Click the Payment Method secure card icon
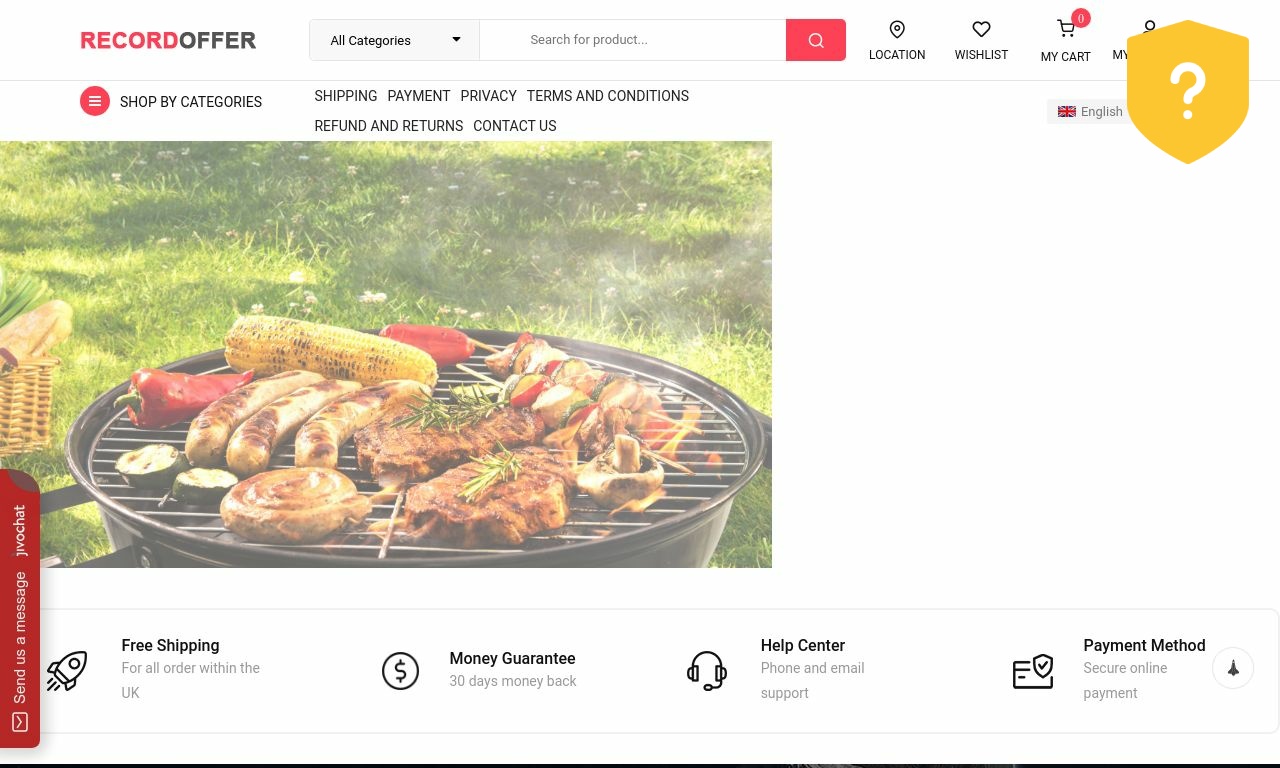The height and width of the screenshot is (768, 1280). point(1032,671)
